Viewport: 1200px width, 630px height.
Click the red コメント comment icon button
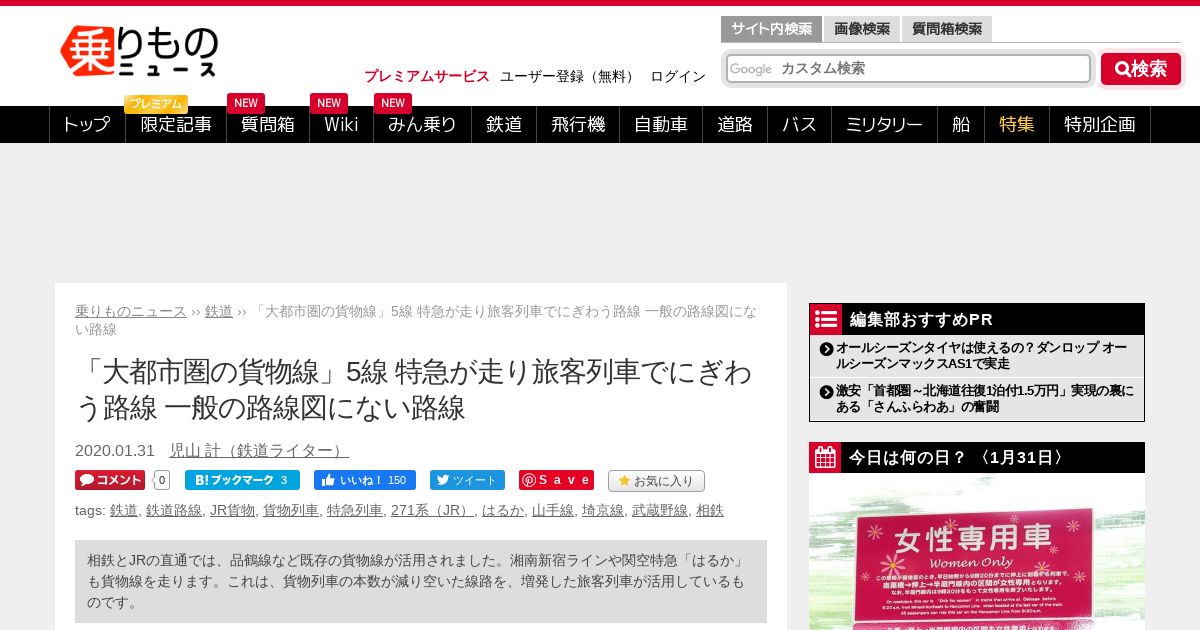pos(110,480)
